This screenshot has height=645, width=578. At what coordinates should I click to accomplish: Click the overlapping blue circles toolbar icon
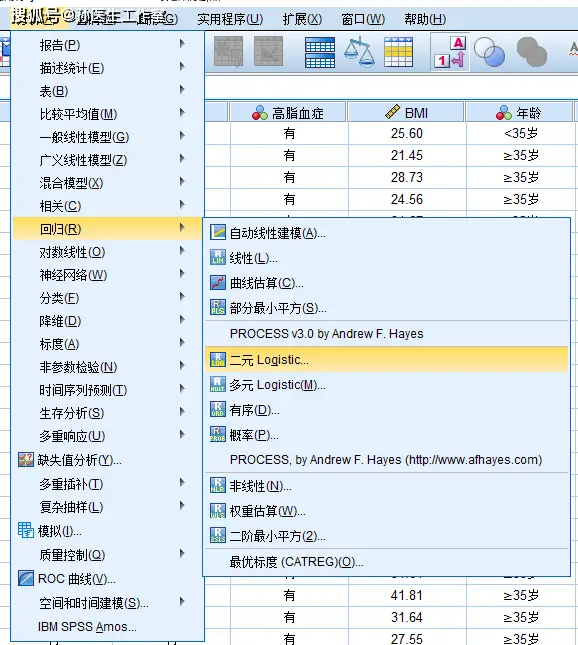489,52
